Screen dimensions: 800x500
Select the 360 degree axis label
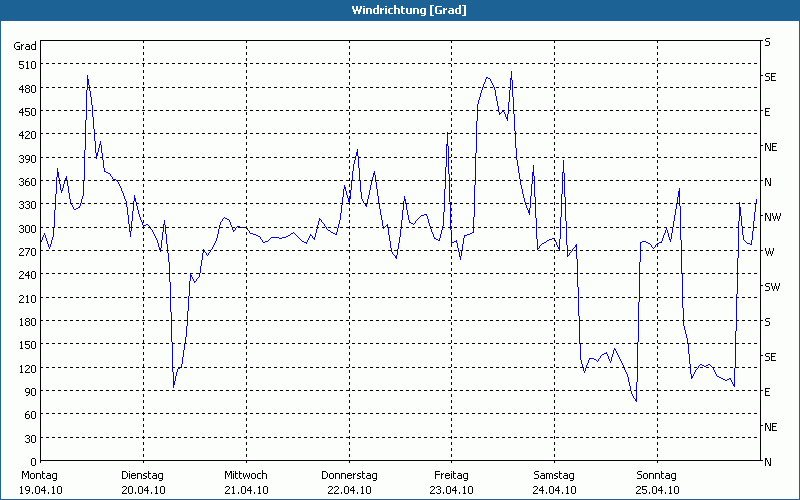click(28, 182)
